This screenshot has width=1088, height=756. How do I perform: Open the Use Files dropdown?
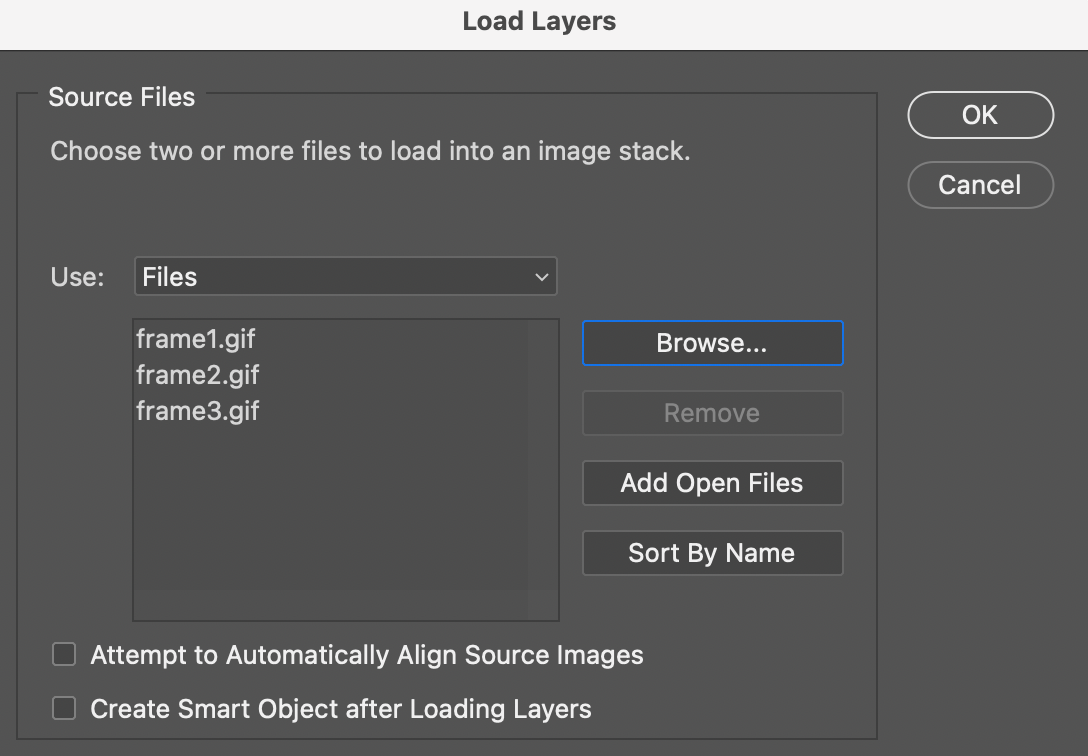[345, 277]
